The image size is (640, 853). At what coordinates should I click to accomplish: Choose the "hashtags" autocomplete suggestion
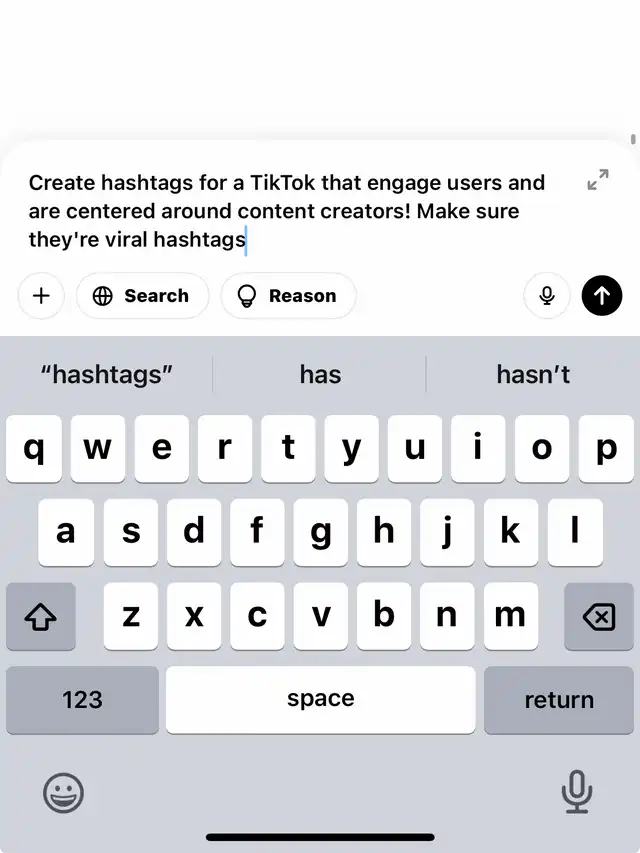point(107,375)
